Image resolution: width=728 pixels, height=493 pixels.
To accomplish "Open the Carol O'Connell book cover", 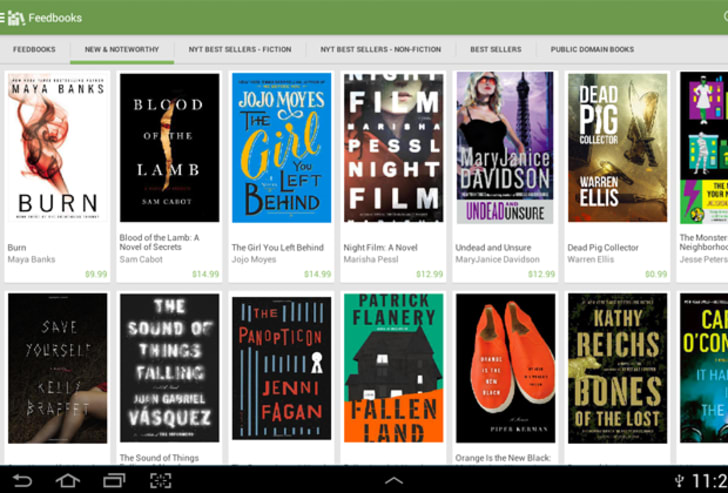I will click(704, 368).
